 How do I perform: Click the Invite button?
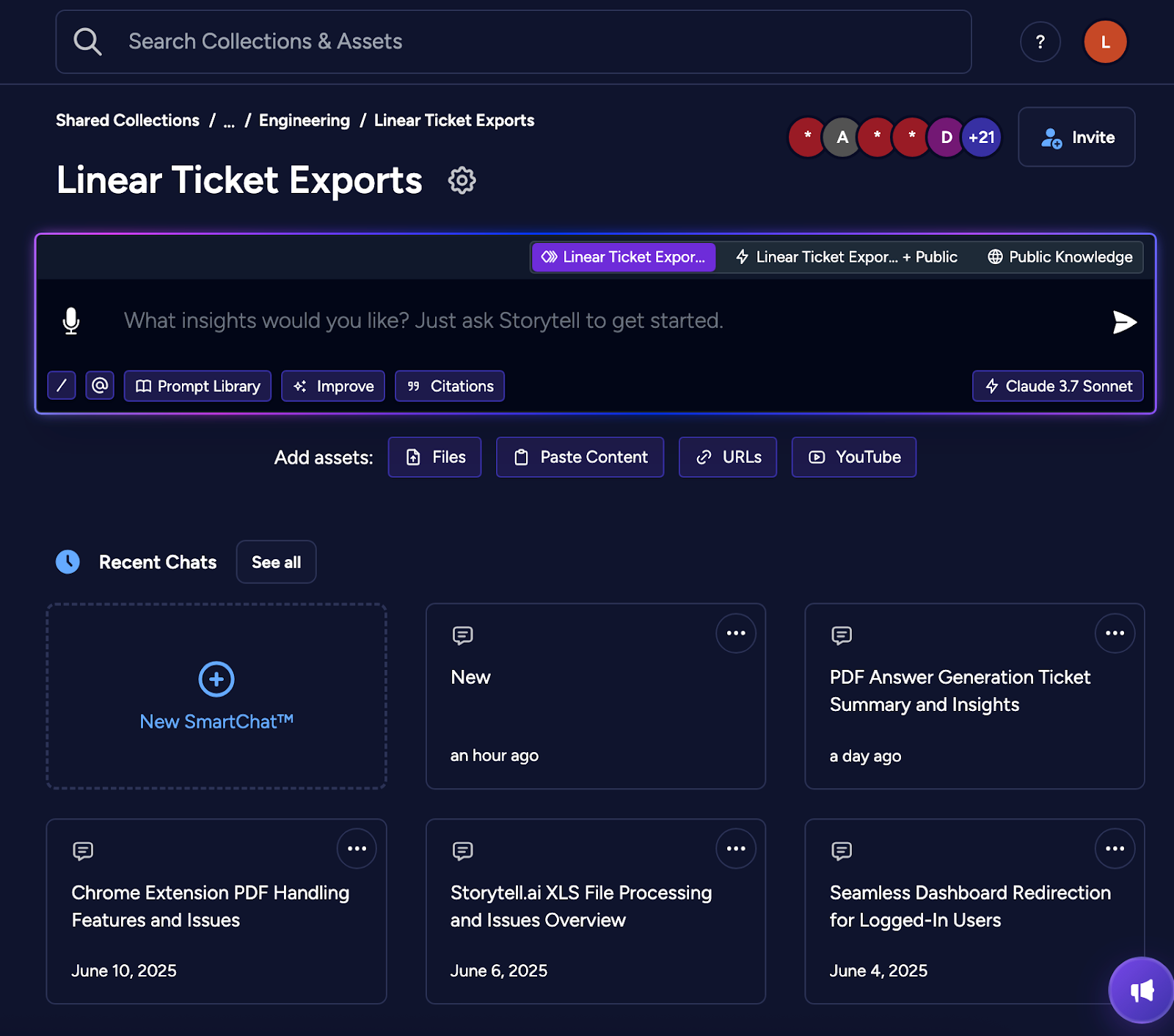[x=1076, y=137]
